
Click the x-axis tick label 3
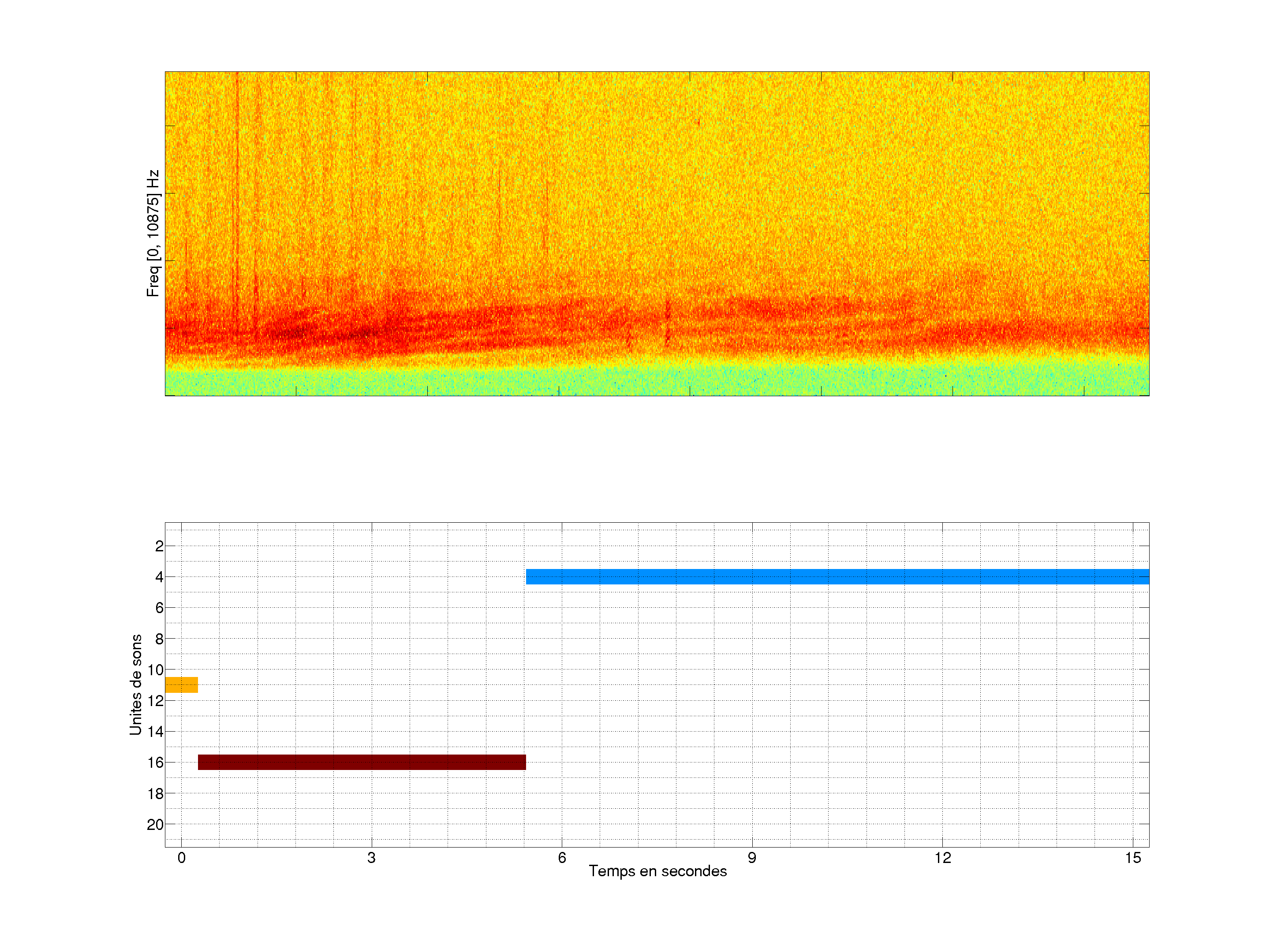tap(371, 858)
